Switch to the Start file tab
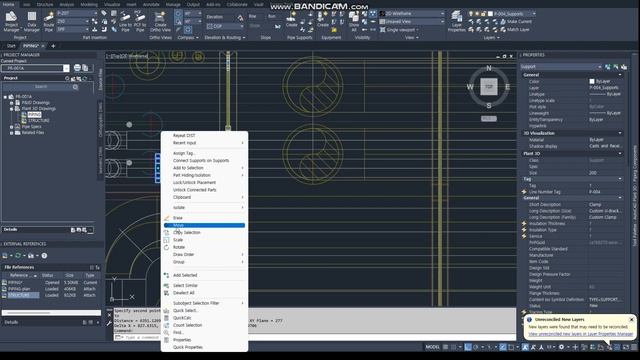This screenshot has height=360, width=640. [x=11, y=46]
